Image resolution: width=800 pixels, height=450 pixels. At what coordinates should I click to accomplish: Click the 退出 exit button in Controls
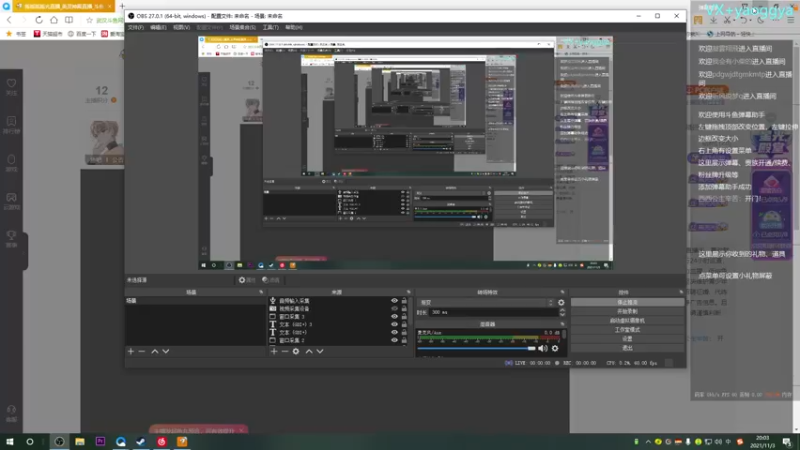tap(627, 348)
